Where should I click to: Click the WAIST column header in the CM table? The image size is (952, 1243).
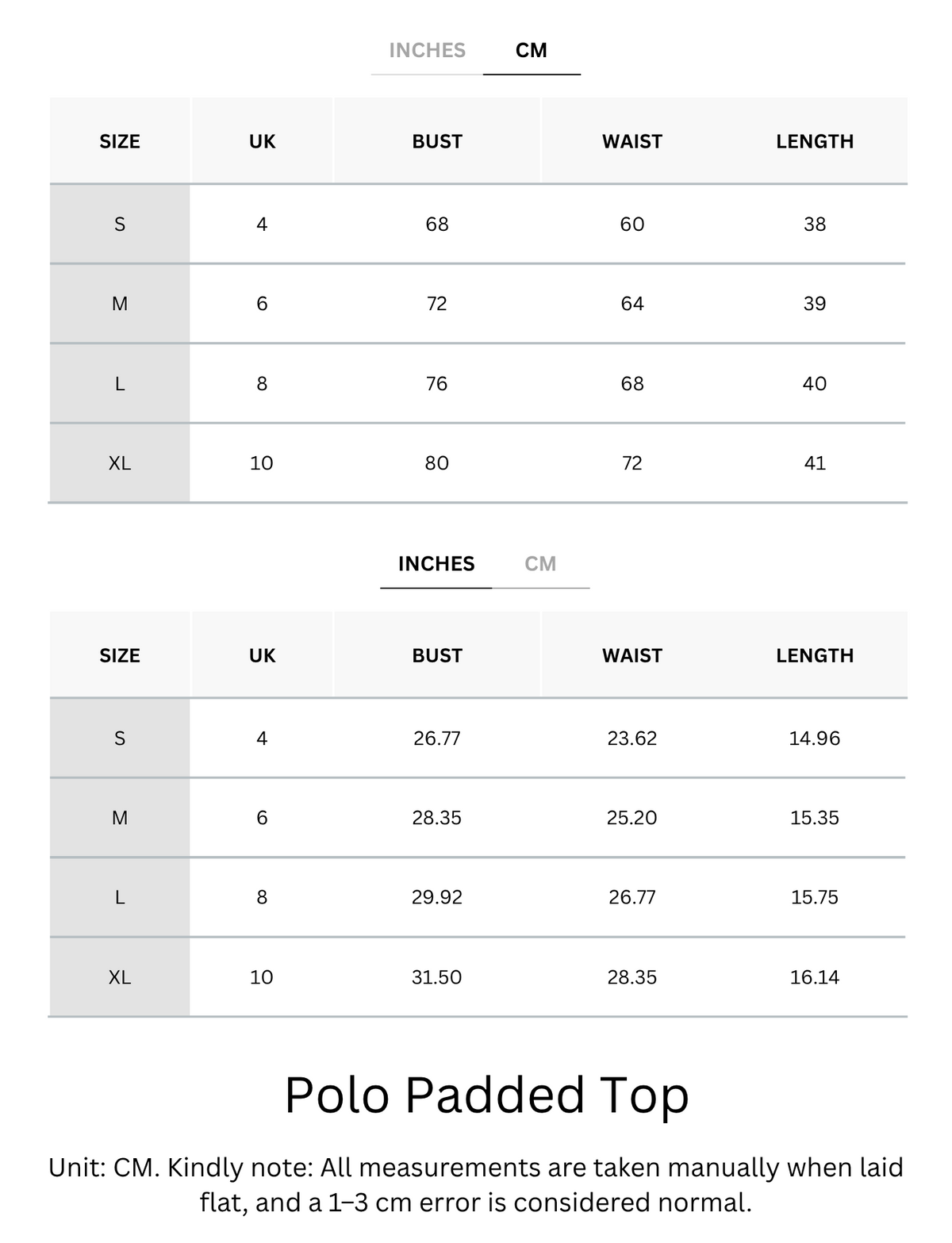click(x=632, y=141)
